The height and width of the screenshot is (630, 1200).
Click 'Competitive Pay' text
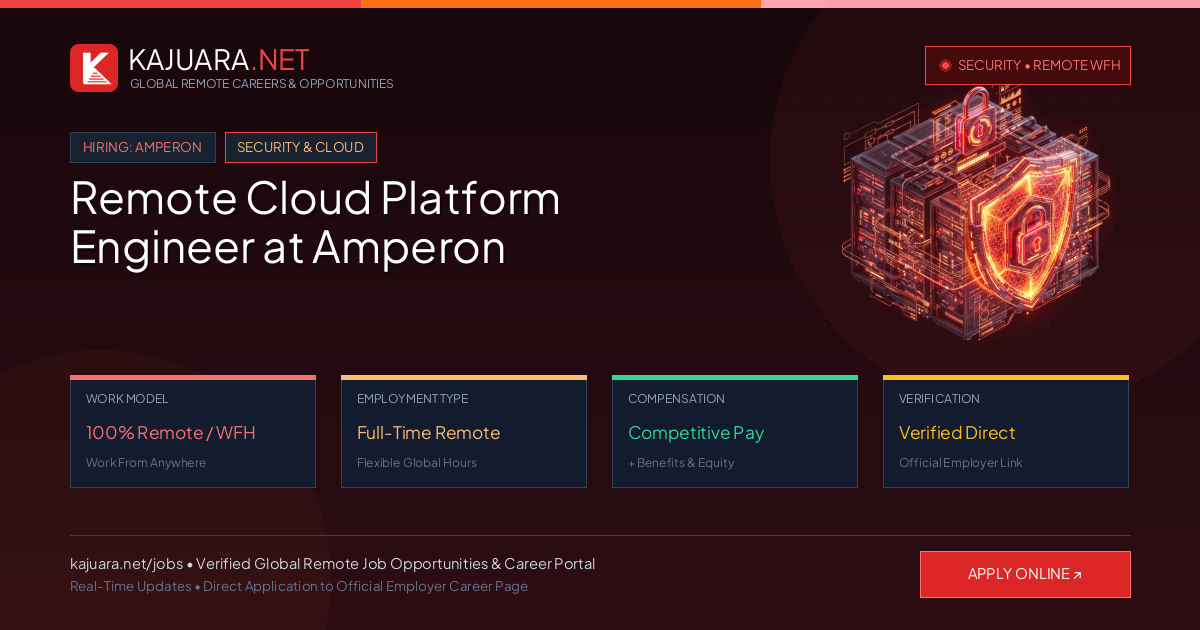coord(696,433)
